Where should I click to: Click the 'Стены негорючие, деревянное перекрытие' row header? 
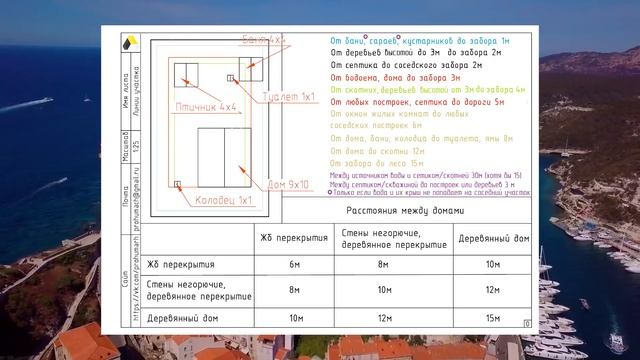point(199,290)
